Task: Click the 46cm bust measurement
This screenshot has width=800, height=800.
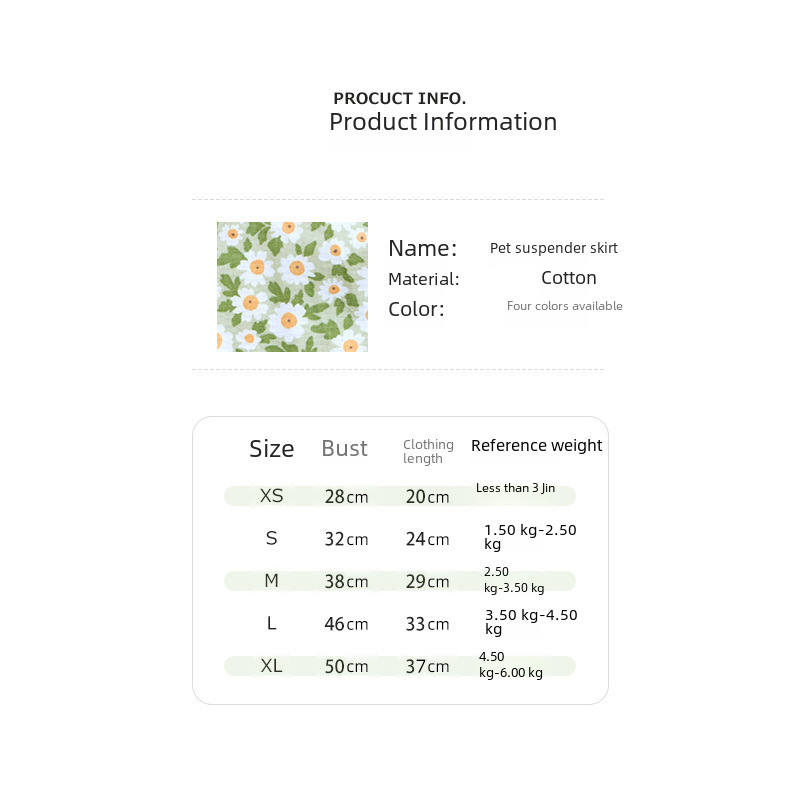Action: point(346,625)
